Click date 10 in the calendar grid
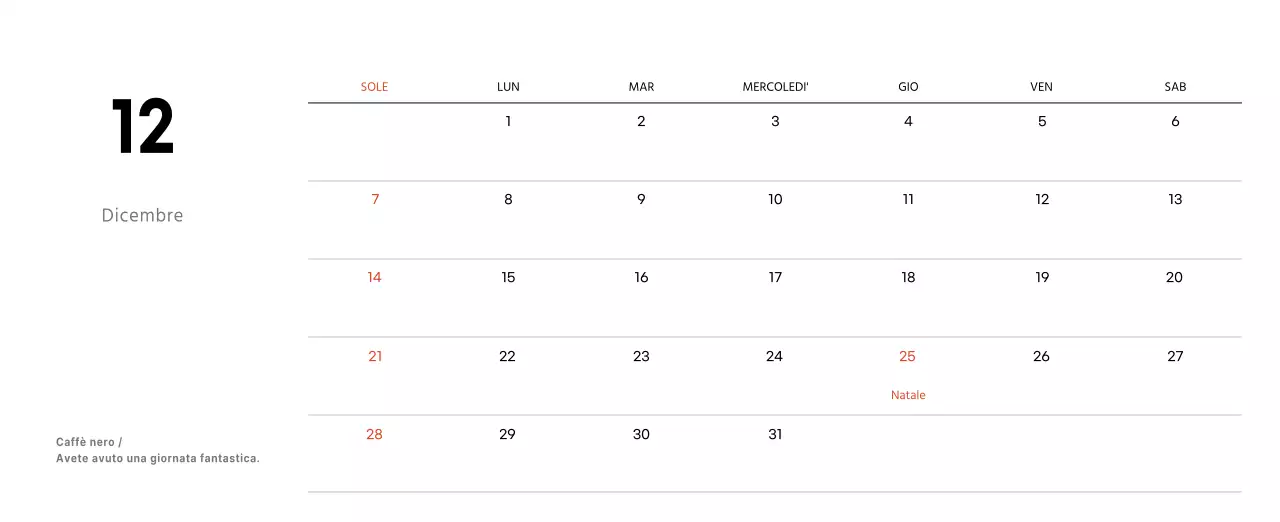This screenshot has width=1280, height=522. click(775, 199)
